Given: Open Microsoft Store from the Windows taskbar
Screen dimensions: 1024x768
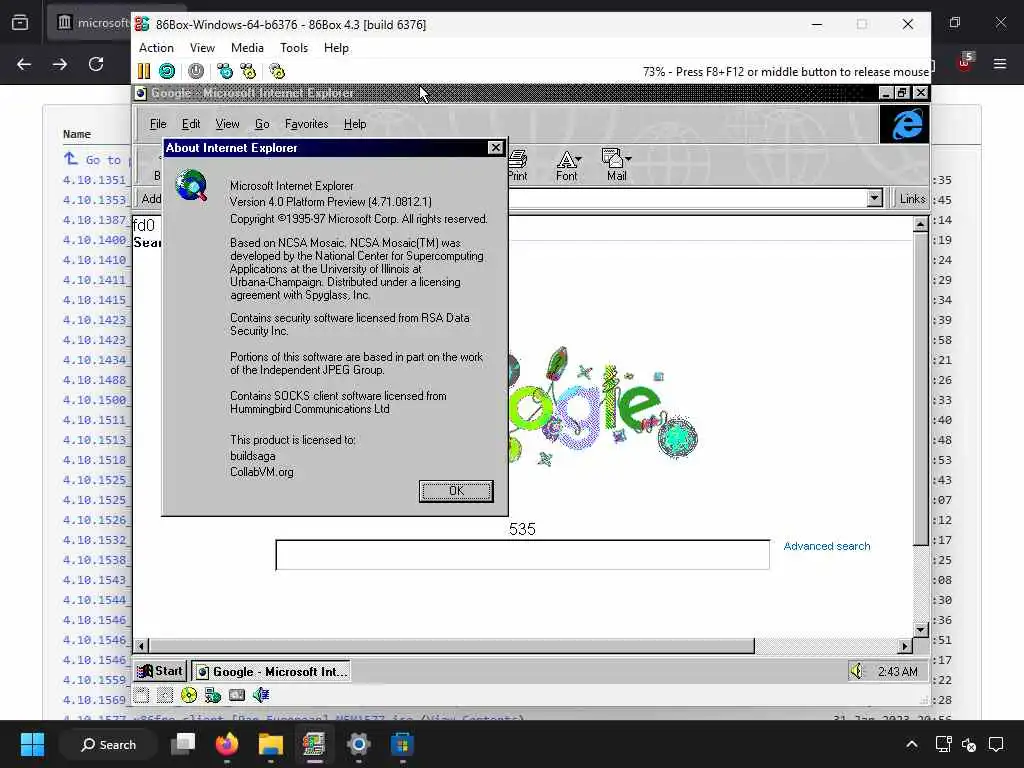Looking at the screenshot, I should pos(402,744).
